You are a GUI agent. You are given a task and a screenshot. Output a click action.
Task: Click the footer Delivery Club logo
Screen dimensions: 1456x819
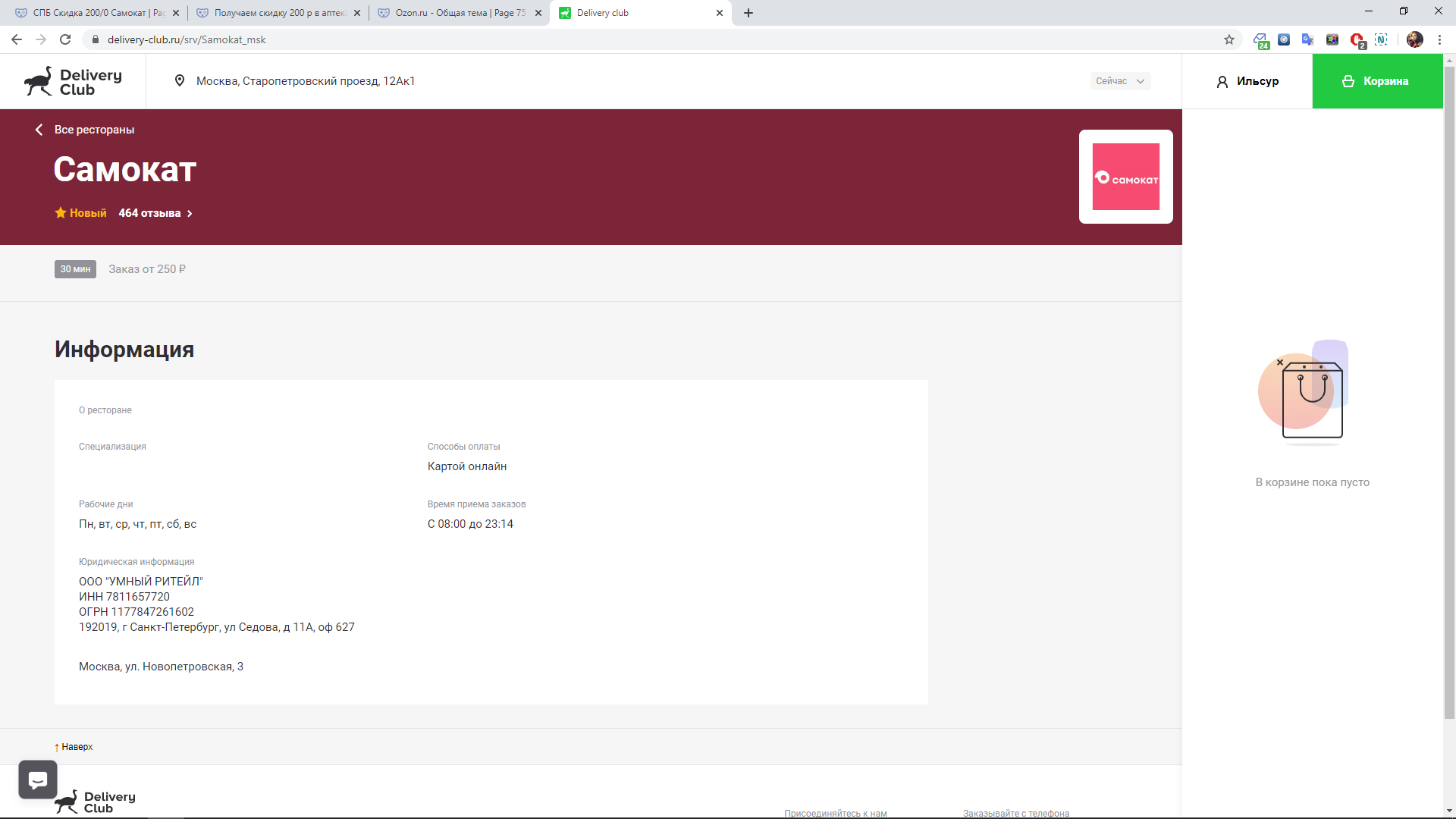point(96,802)
